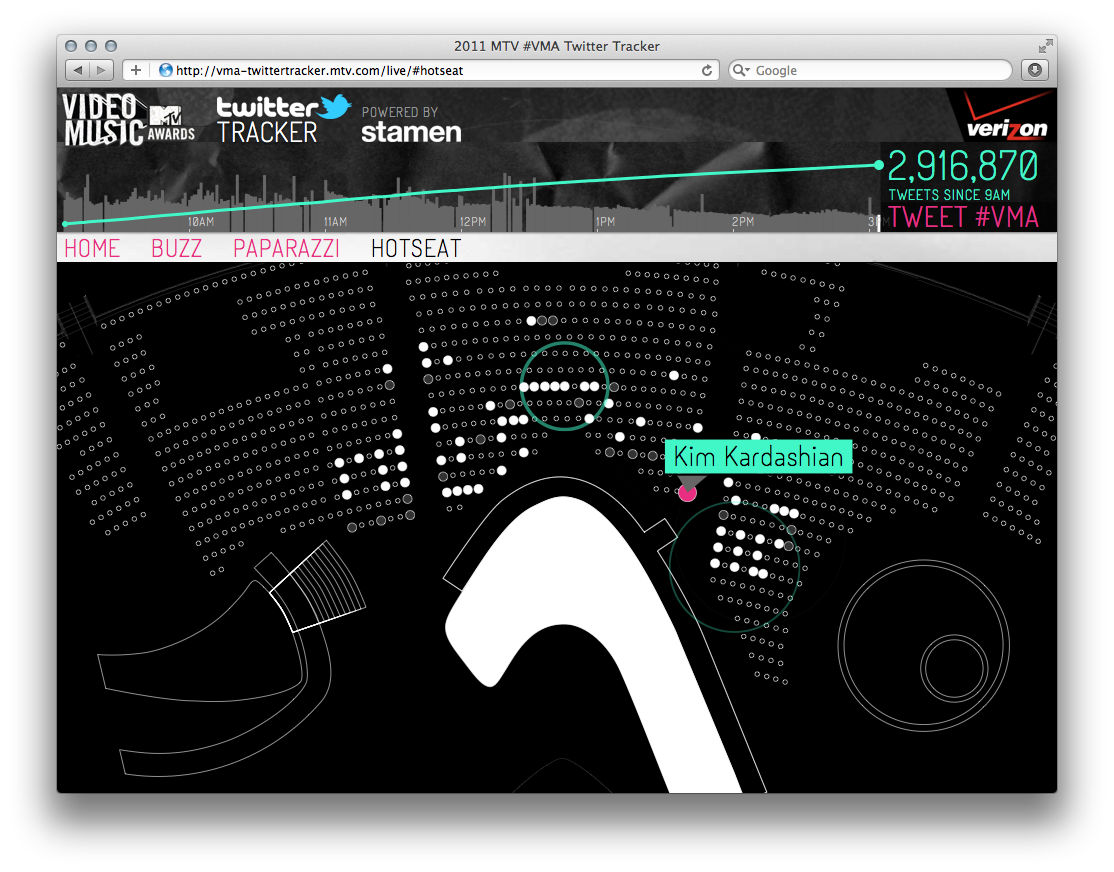Click the Safari forward arrow button
Image resolution: width=1114 pixels, height=872 pixels.
[102, 70]
